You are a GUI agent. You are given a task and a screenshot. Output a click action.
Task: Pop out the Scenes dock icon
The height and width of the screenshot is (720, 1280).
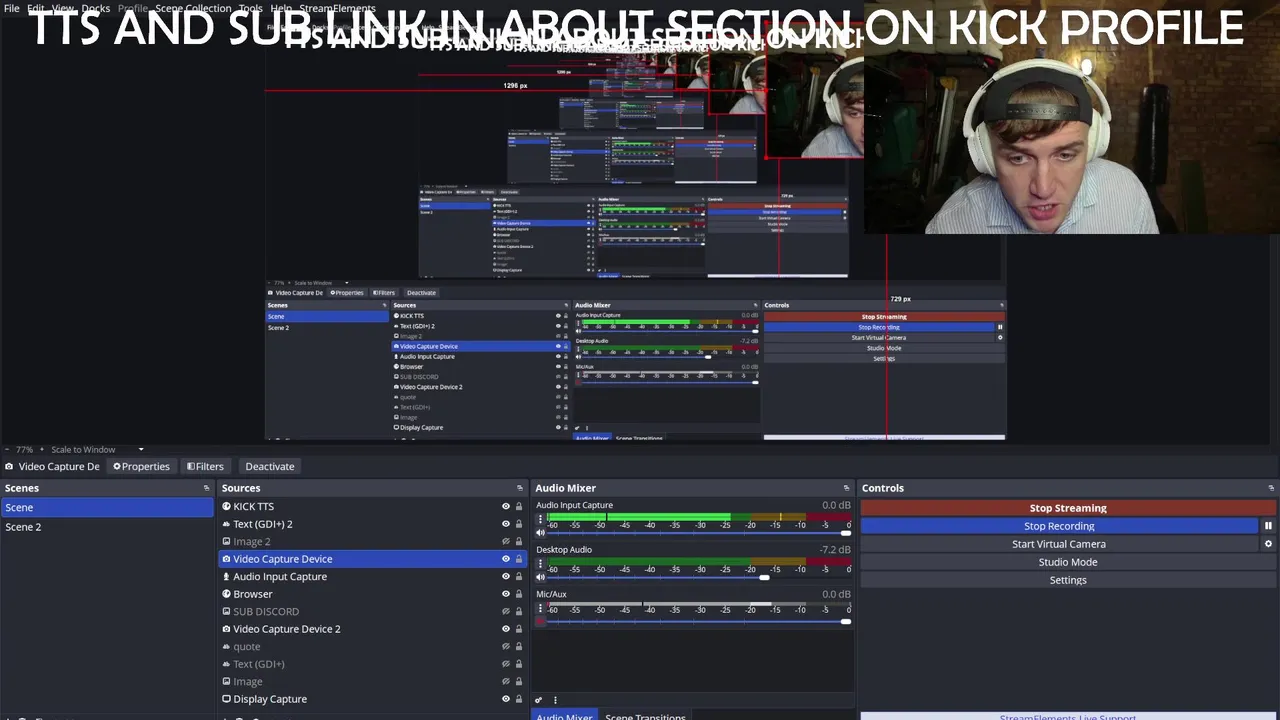coord(207,488)
